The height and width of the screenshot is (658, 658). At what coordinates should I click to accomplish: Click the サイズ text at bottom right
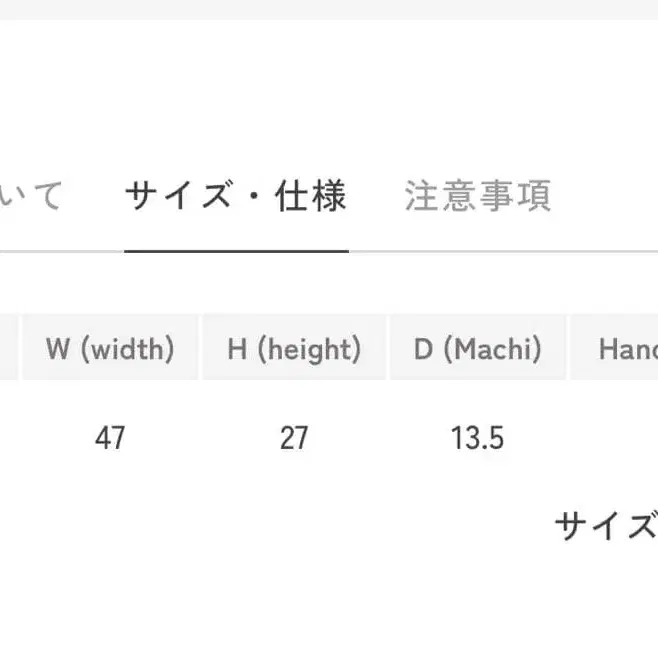[606, 526]
